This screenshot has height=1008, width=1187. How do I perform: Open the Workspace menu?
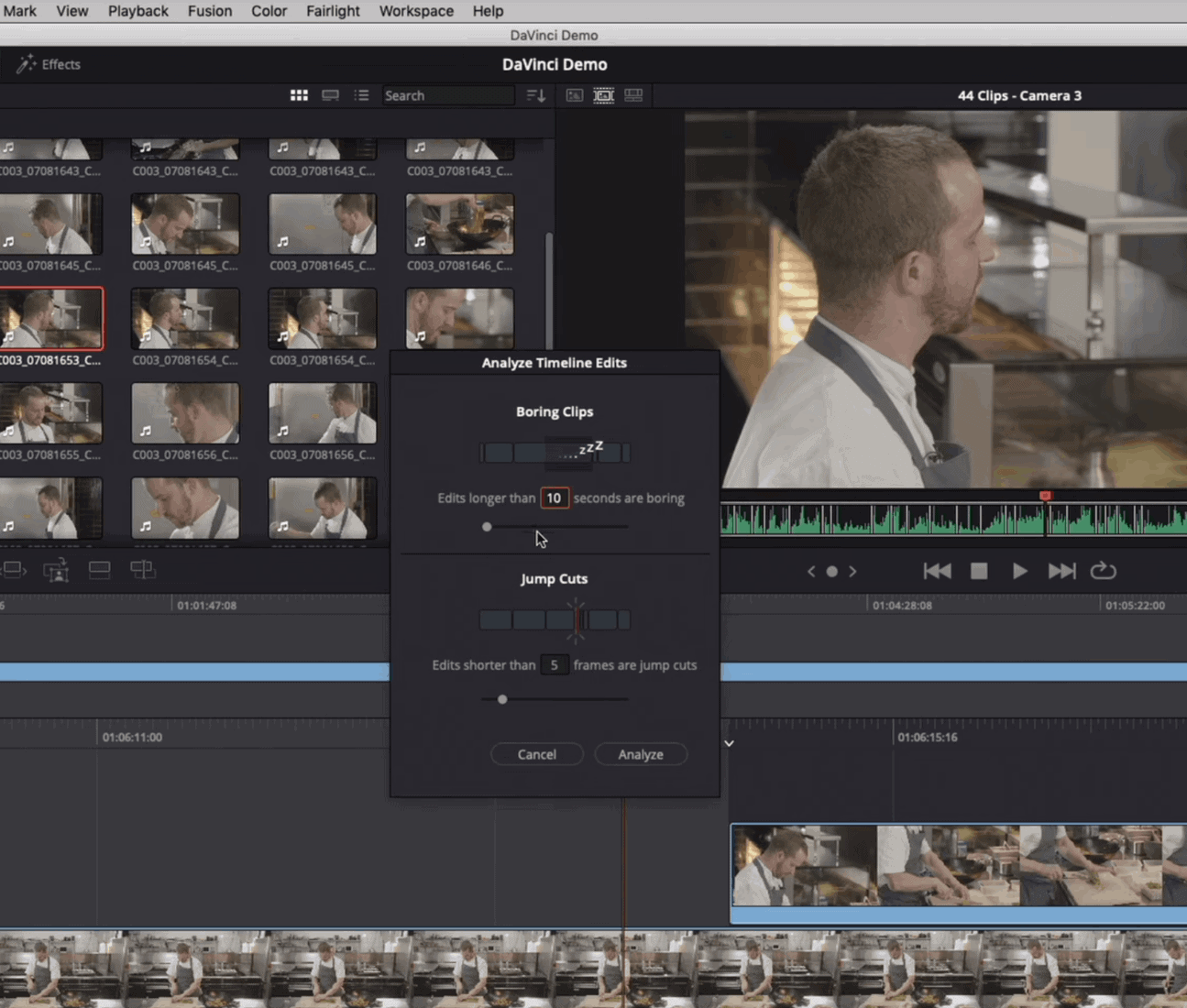(x=416, y=11)
